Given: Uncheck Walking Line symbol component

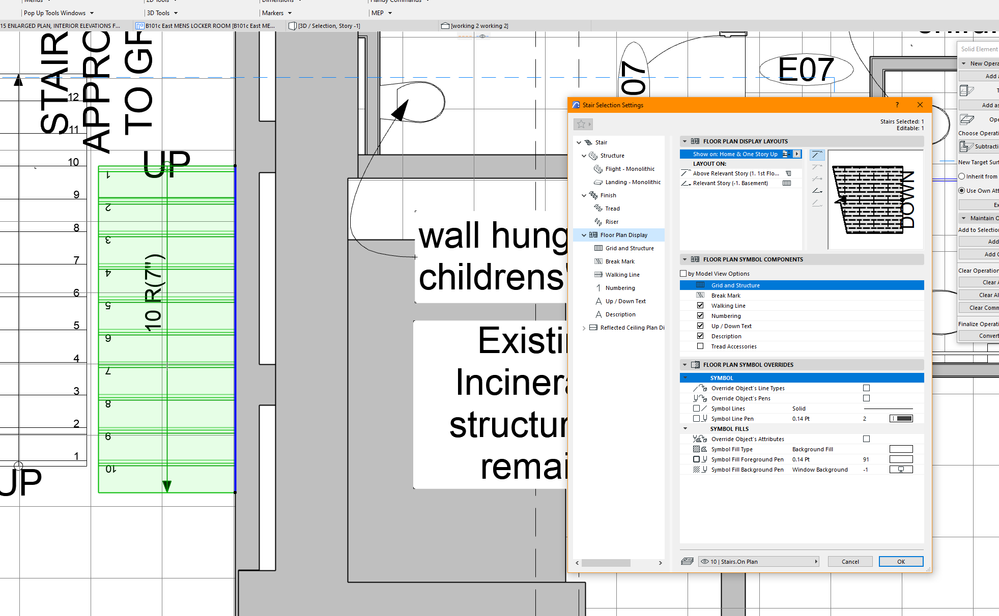Looking at the screenshot, I should (700, 306).
